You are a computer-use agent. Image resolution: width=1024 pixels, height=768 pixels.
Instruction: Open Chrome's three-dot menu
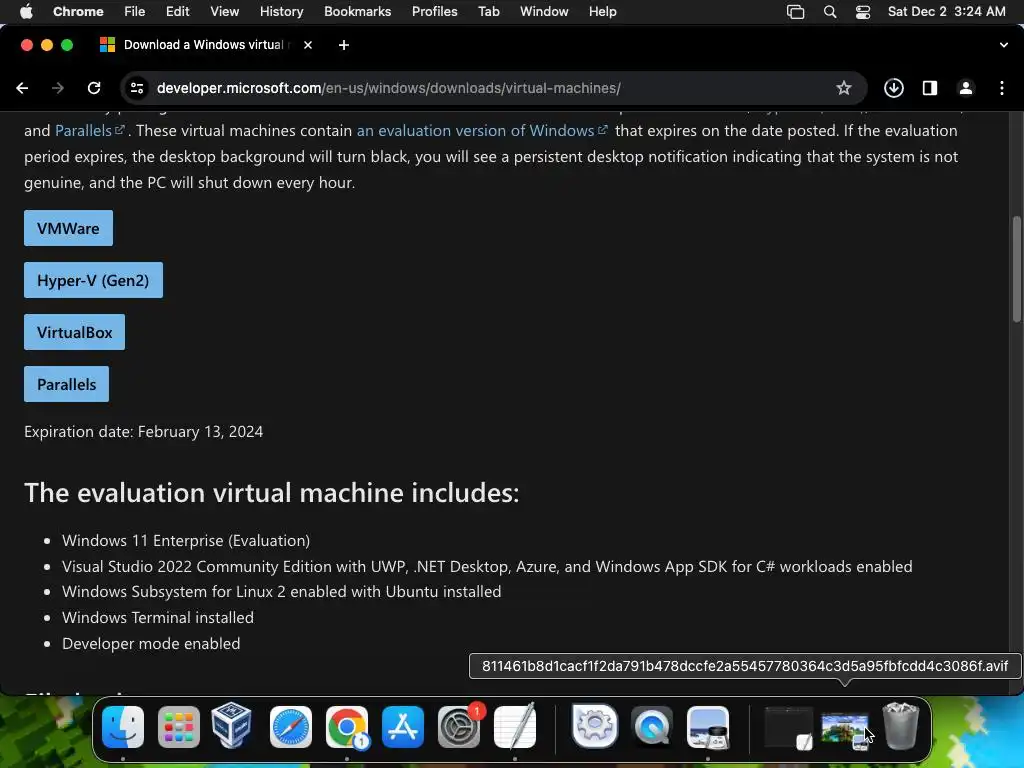1002,88
